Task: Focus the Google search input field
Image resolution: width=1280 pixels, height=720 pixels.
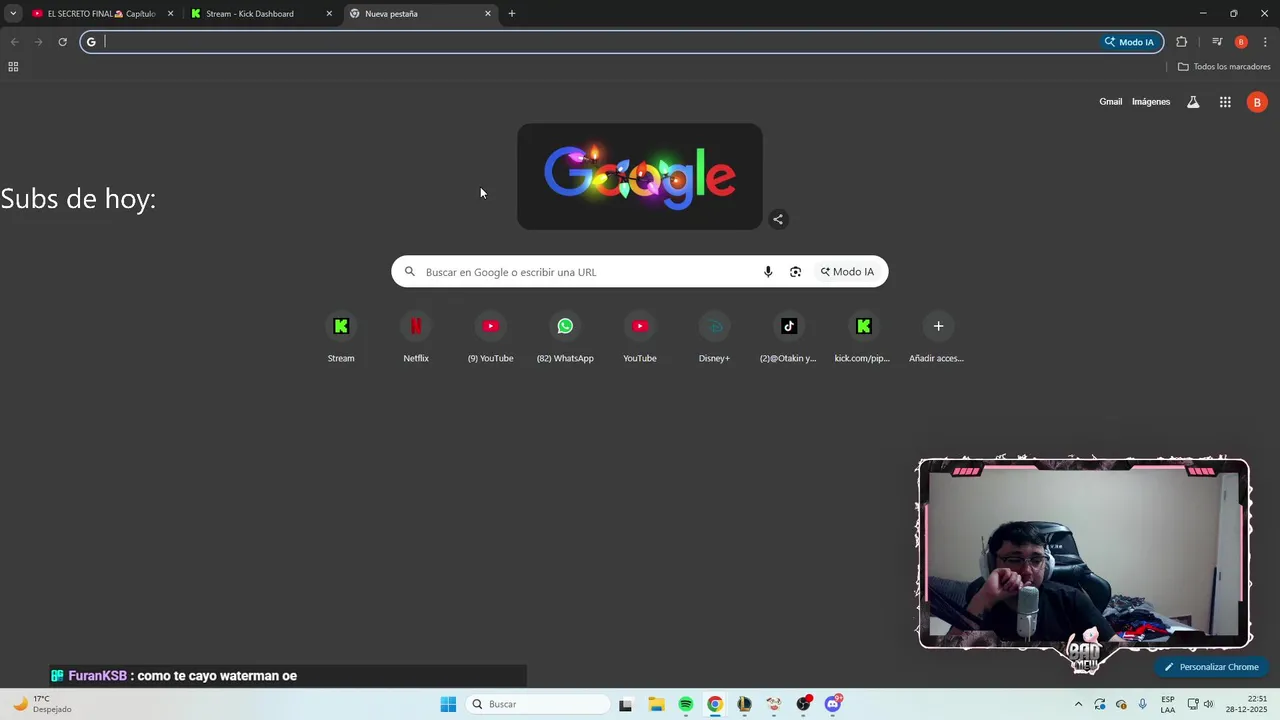Action: pyautogui.click(x=590, y=272)
